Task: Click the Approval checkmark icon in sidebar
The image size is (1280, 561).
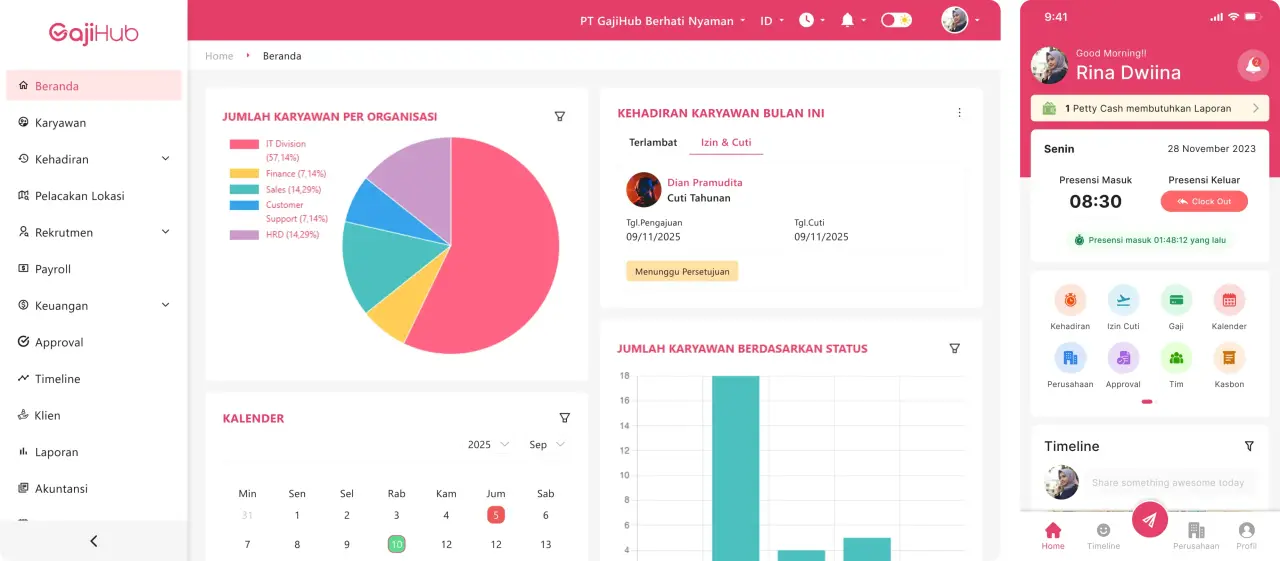Action: tap(24, 342)
